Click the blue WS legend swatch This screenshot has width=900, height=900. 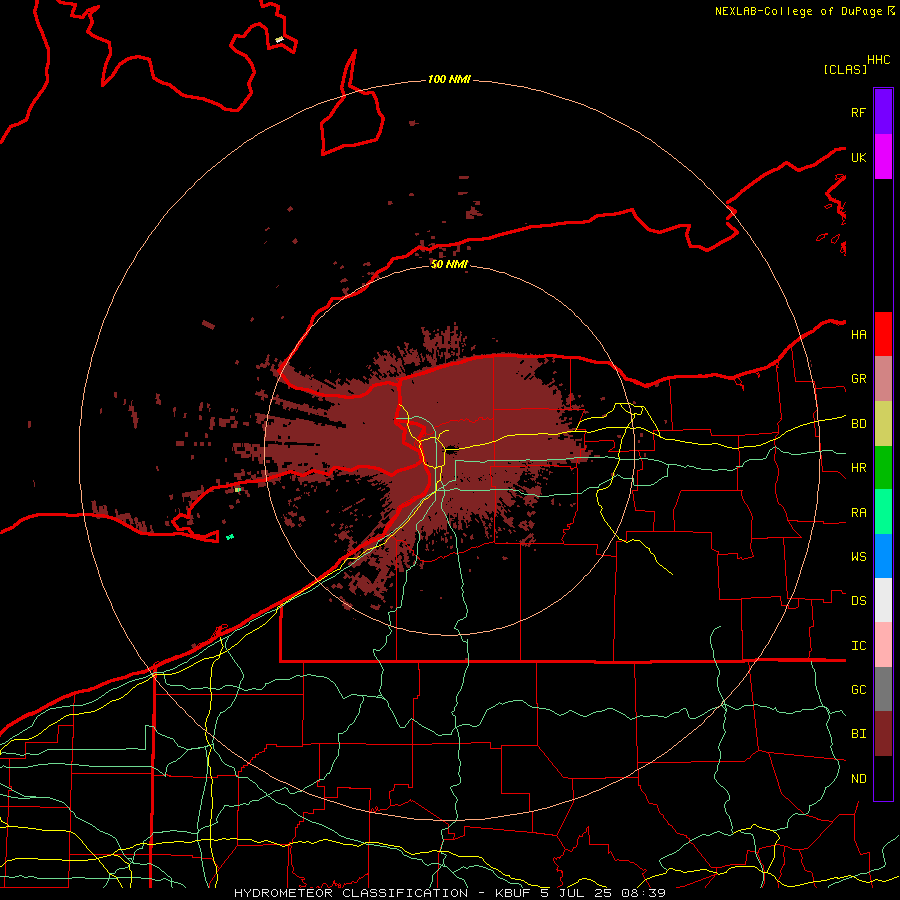click(883, 556)
